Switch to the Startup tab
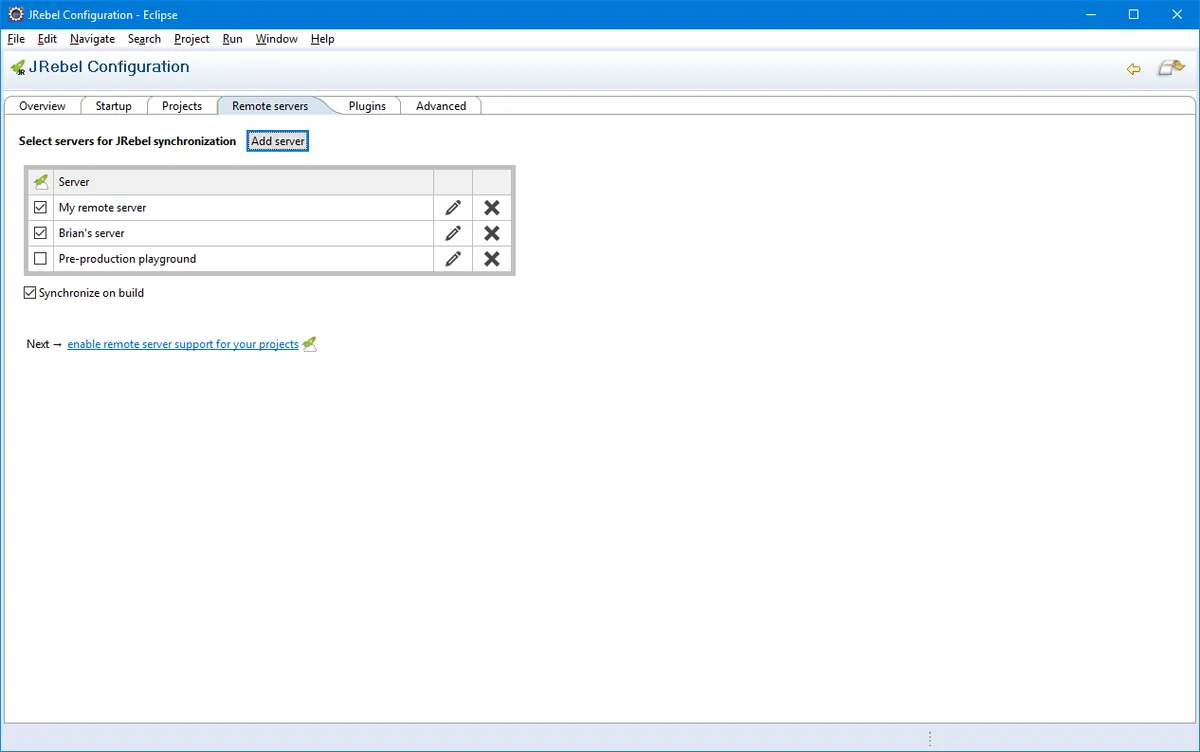The width and height of the screenshot is (1200, 752). coord(113,106)
